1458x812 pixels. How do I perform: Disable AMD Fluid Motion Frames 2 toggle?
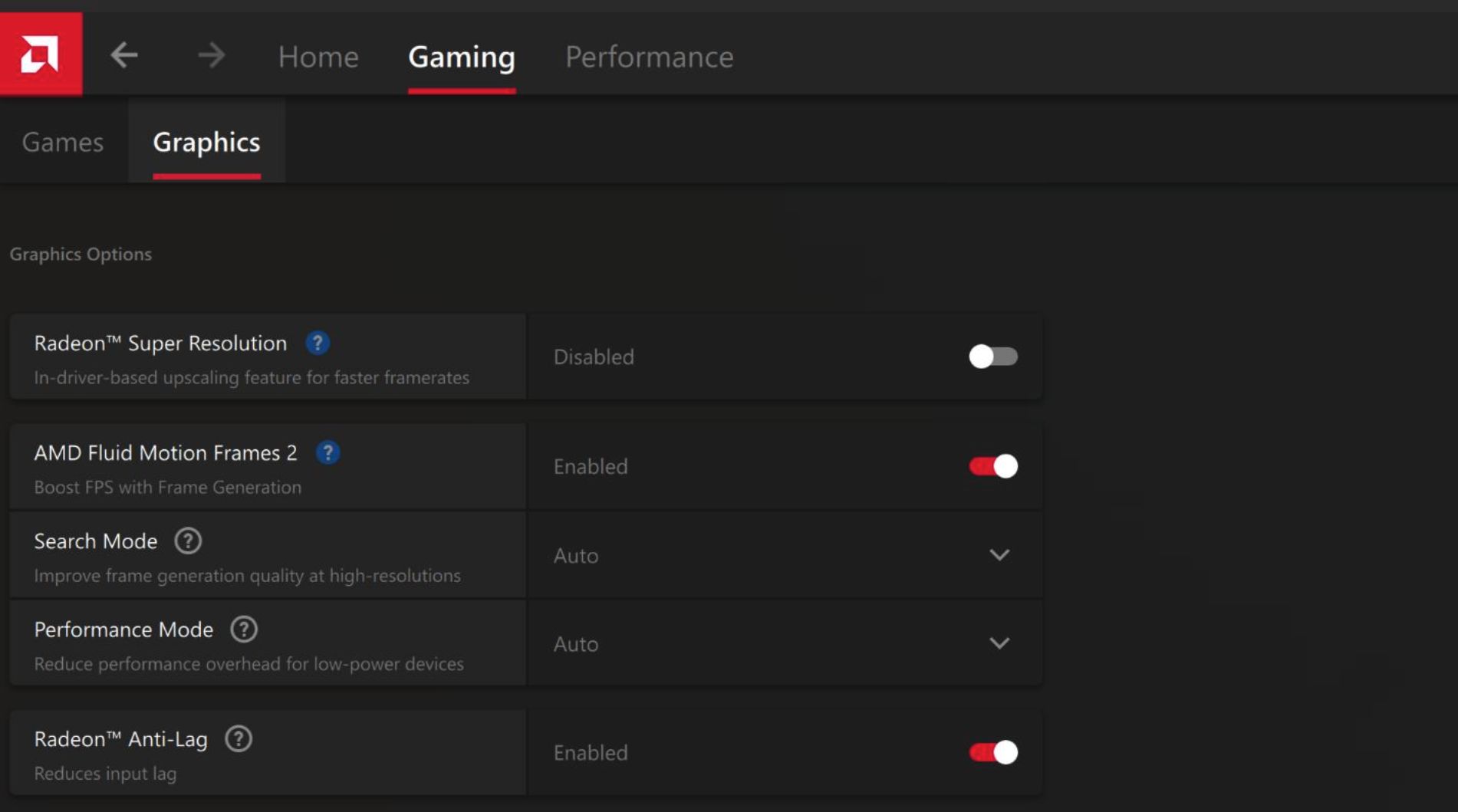[992, 466]
